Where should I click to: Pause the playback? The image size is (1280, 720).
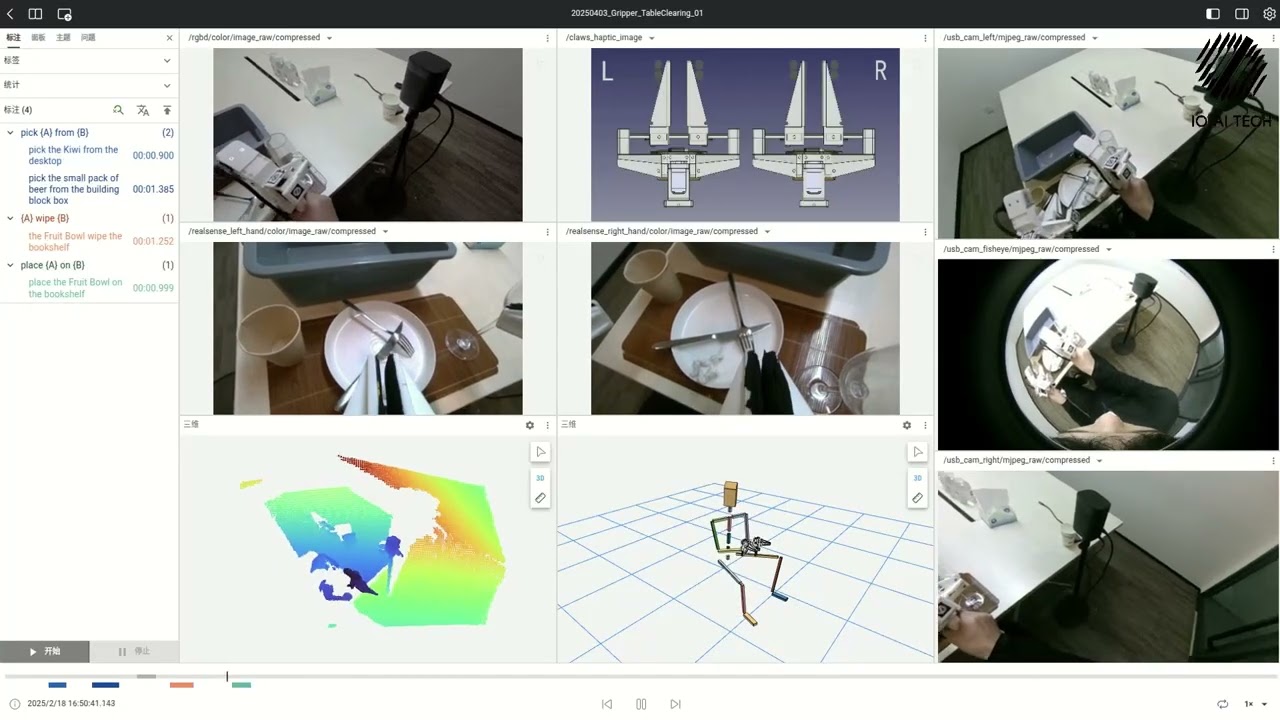point(641,704)
